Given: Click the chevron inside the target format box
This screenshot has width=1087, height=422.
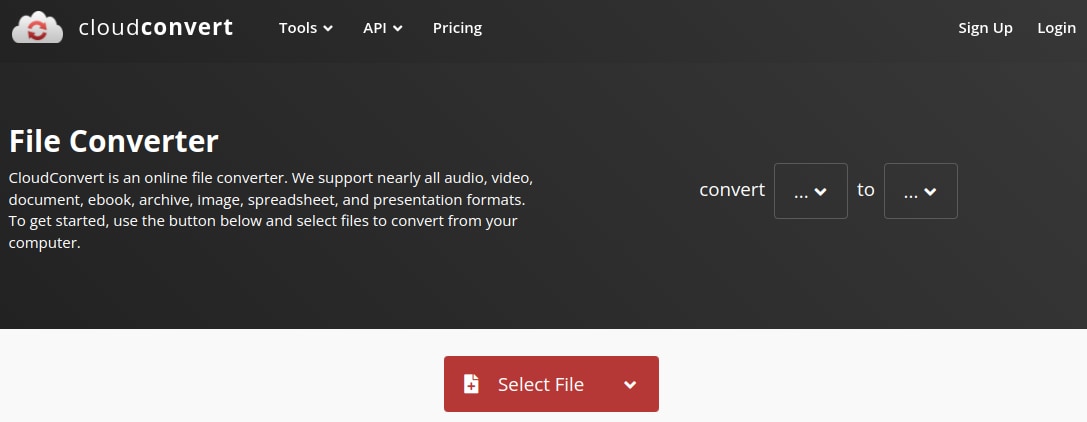Looking at the screenshot, I should (931, 192).
